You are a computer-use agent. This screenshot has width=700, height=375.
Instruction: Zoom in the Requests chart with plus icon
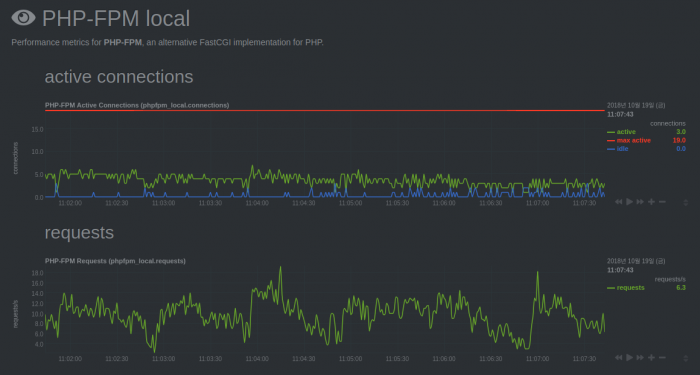click(651, 357)
